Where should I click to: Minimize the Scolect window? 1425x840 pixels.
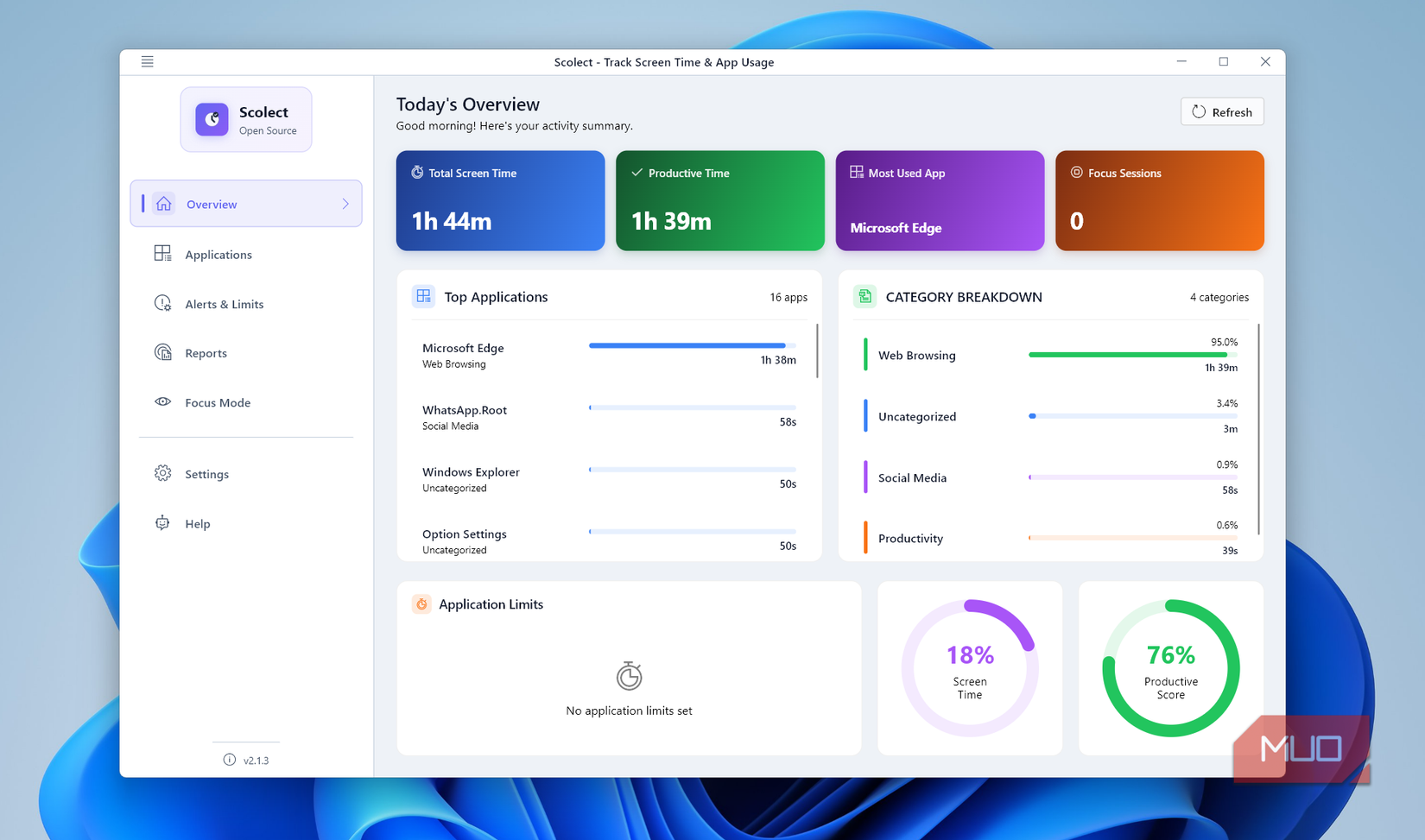[1181, 61]
